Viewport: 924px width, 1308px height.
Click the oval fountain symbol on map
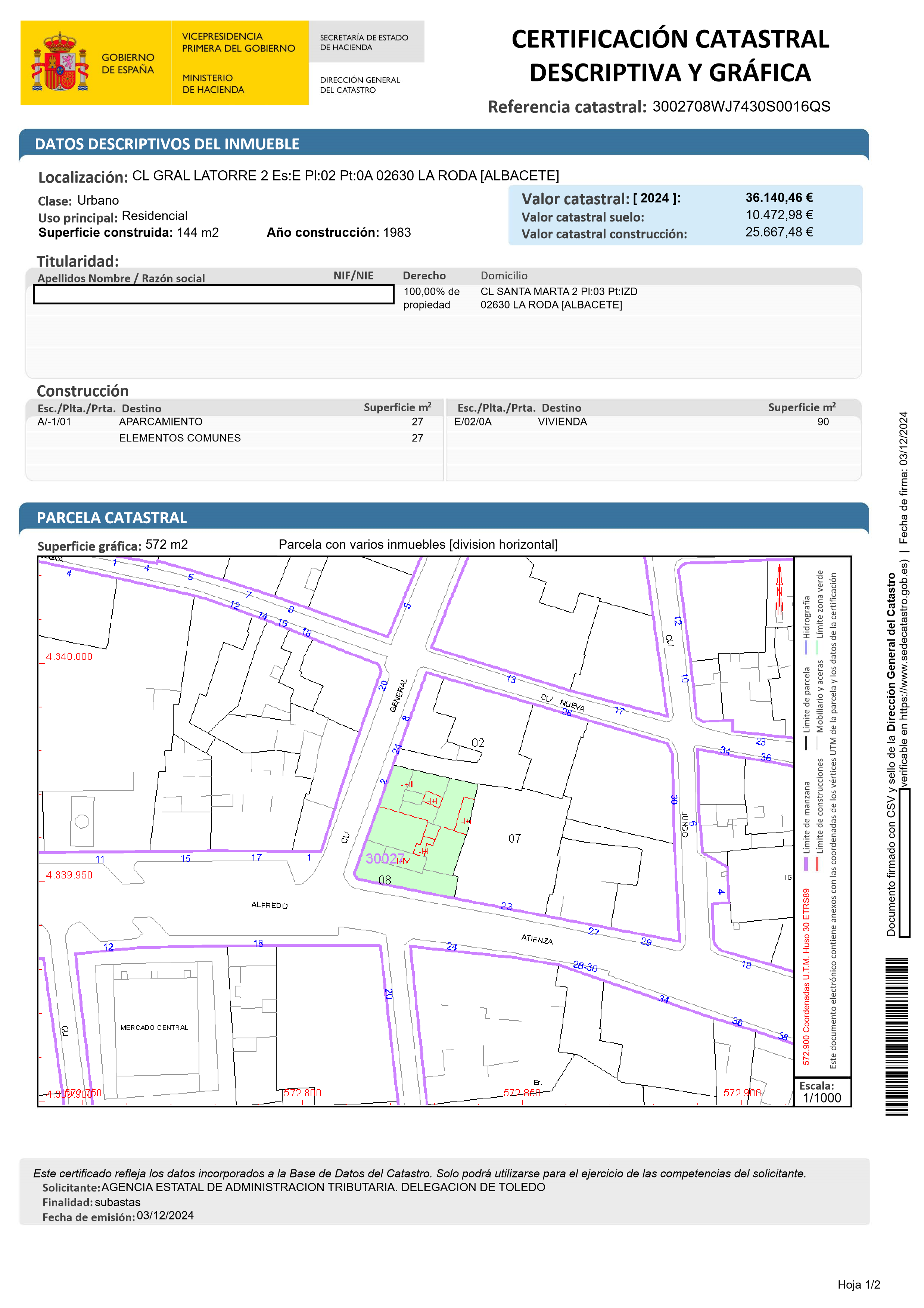point(82,821)
